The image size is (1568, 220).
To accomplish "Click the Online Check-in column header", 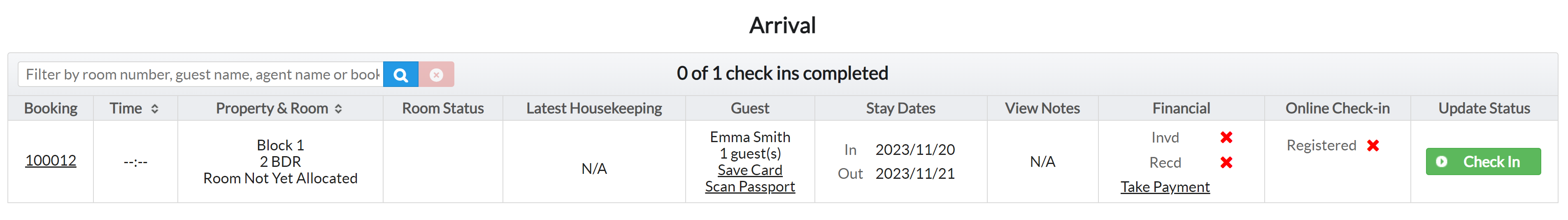I will click(x=1337, y=108).
